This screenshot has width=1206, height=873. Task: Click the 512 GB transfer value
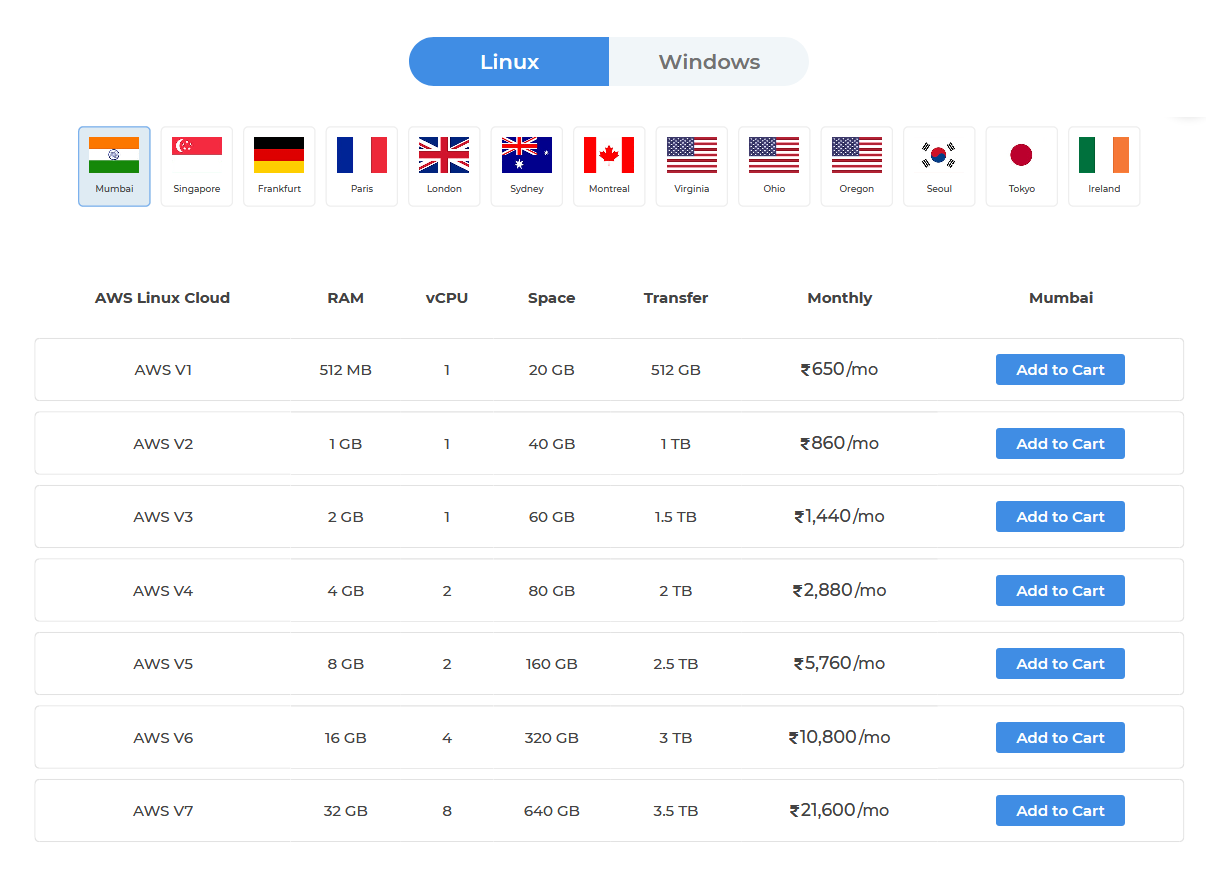click(676, 370)
